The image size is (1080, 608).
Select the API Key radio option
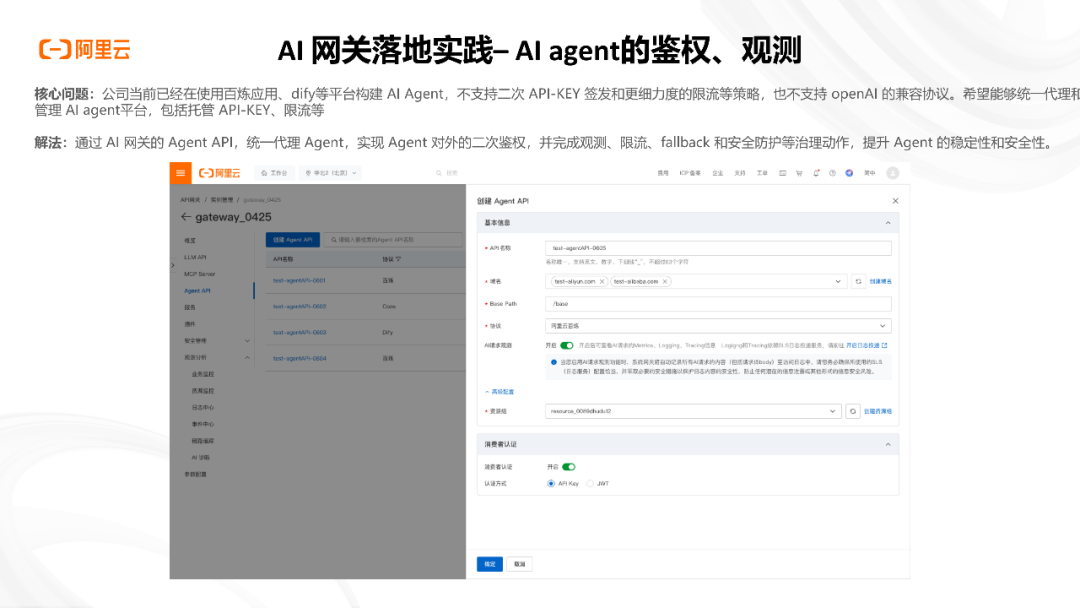click(549, 482)
